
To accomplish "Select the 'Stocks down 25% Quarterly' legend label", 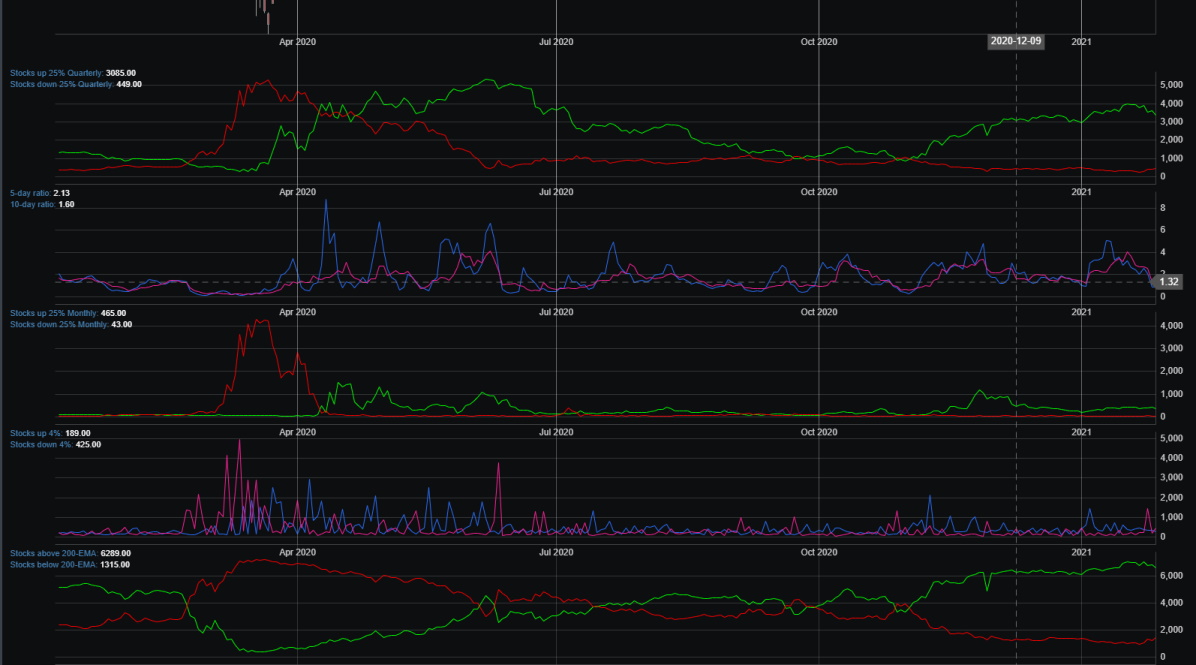I will click(62, 84).
